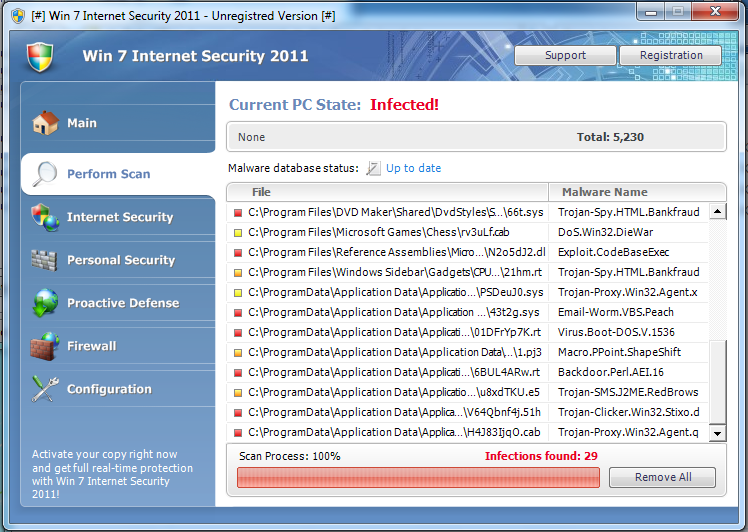Click the house icon beside Main
This screenshot has width=748, height=532.
[45, 123]
